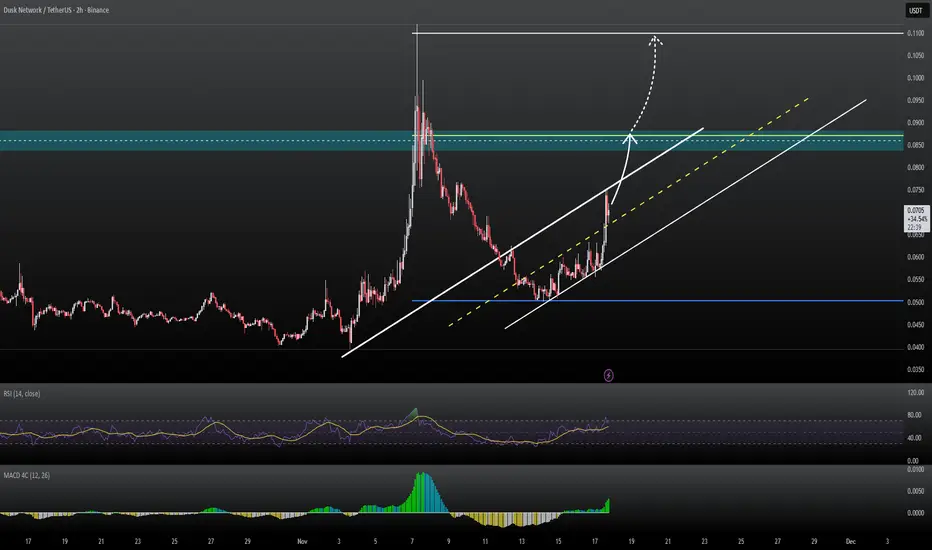
Task: Click the 0.0350 price axis label
Action: 915,369
